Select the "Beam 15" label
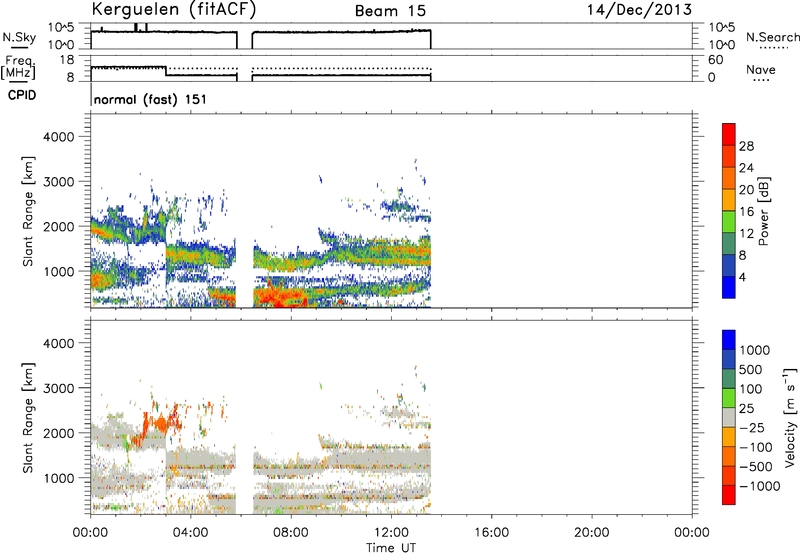 click(x=390, y=11)
